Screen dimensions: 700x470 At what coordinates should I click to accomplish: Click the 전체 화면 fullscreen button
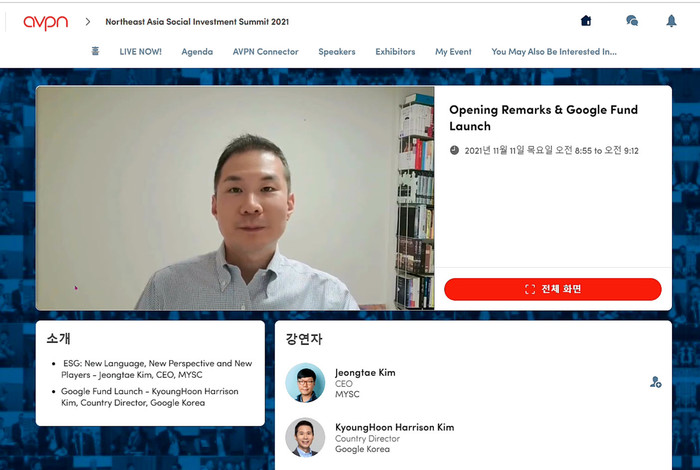553,289
